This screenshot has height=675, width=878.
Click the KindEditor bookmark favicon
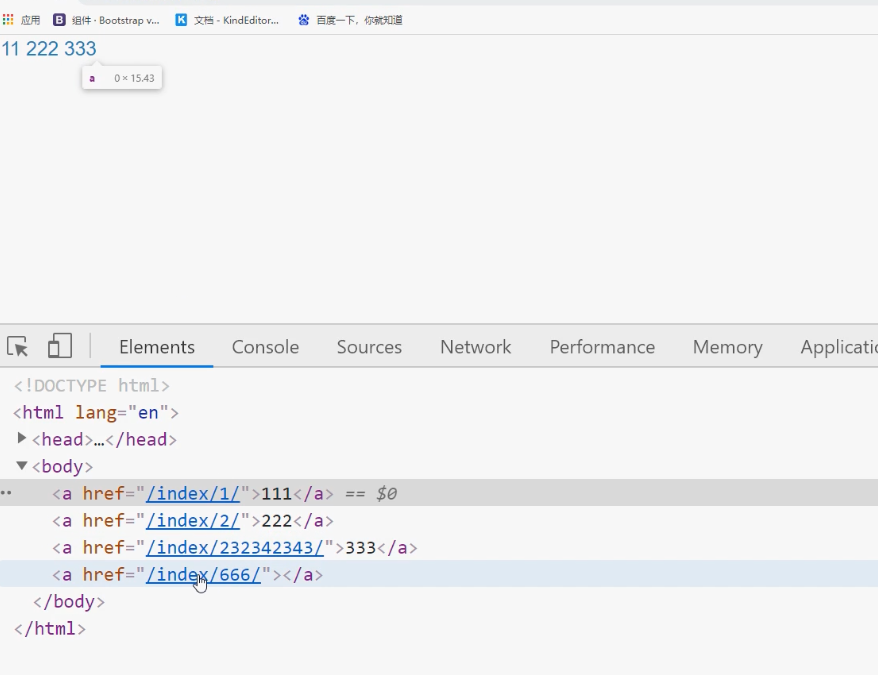point(181,20)
